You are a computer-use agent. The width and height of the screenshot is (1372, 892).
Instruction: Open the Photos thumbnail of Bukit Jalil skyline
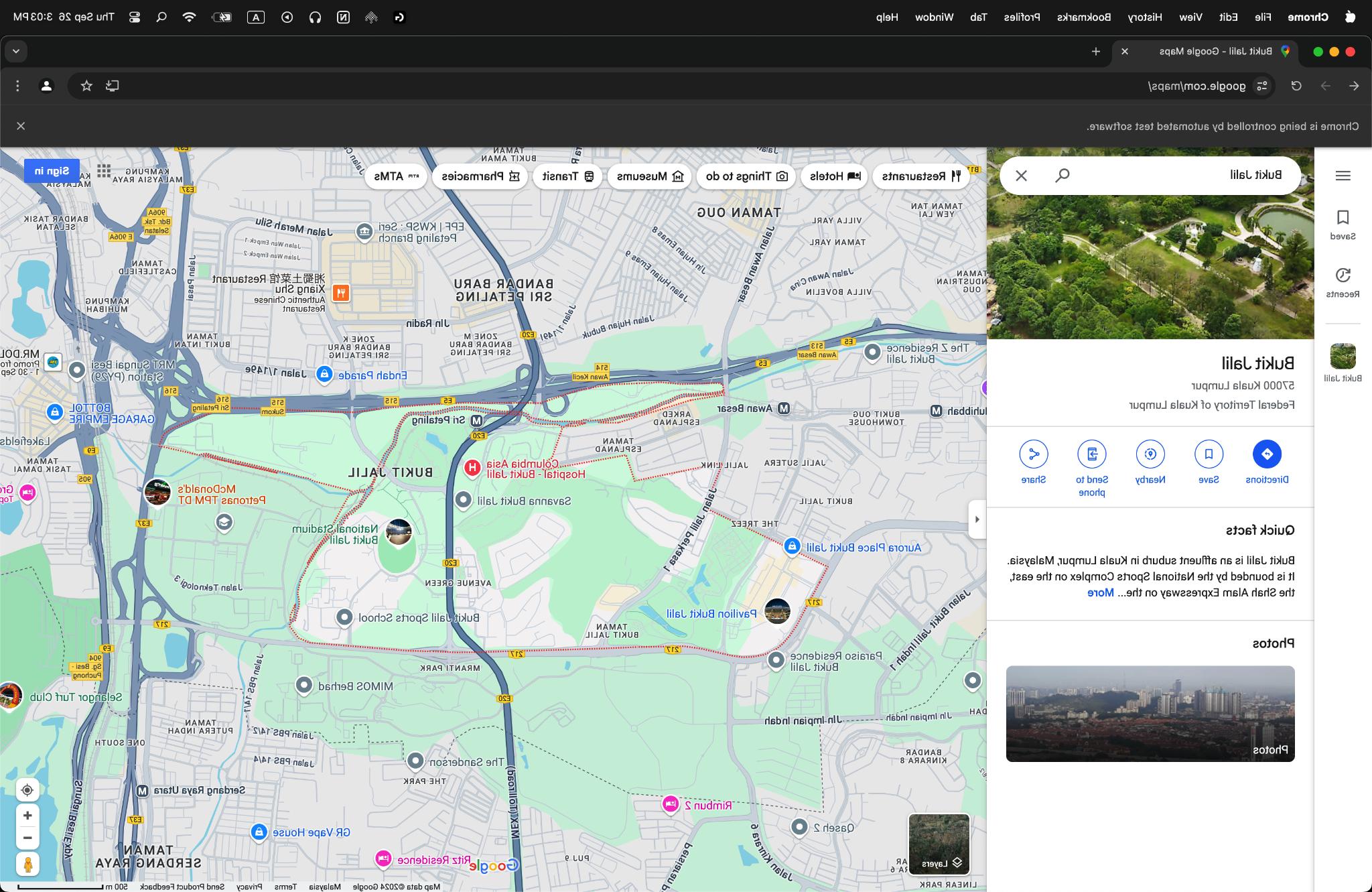pos(1150,714)
